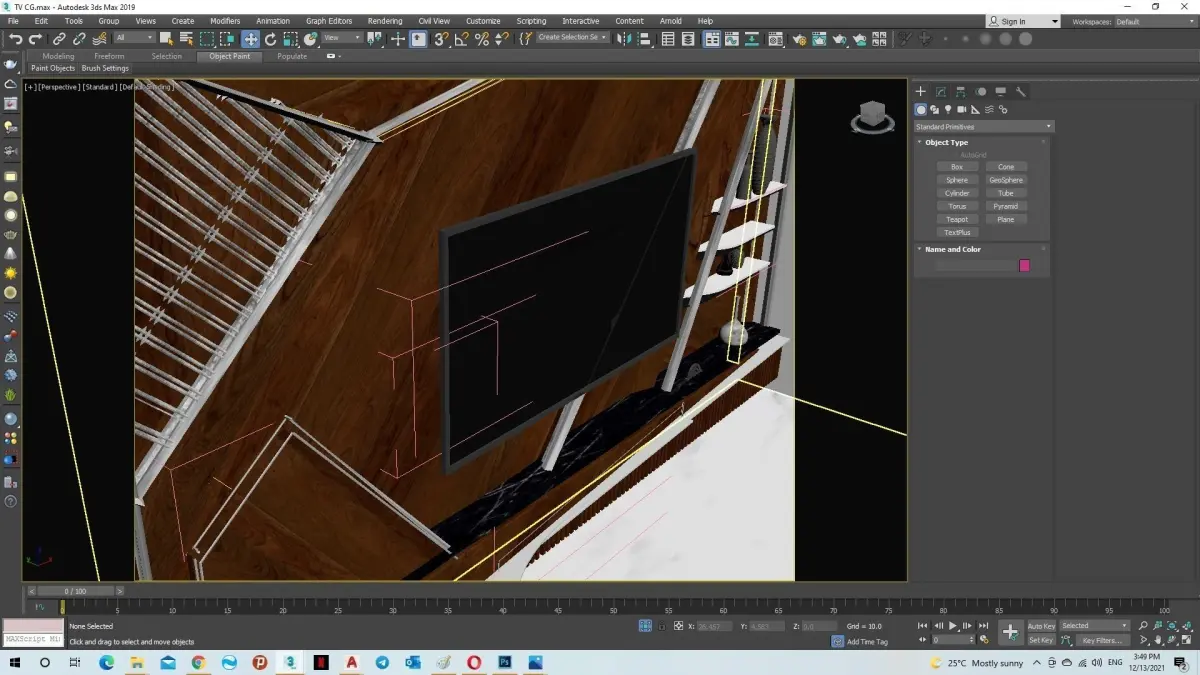Open the Material Editor teapot icon

(x=774, y=39)
